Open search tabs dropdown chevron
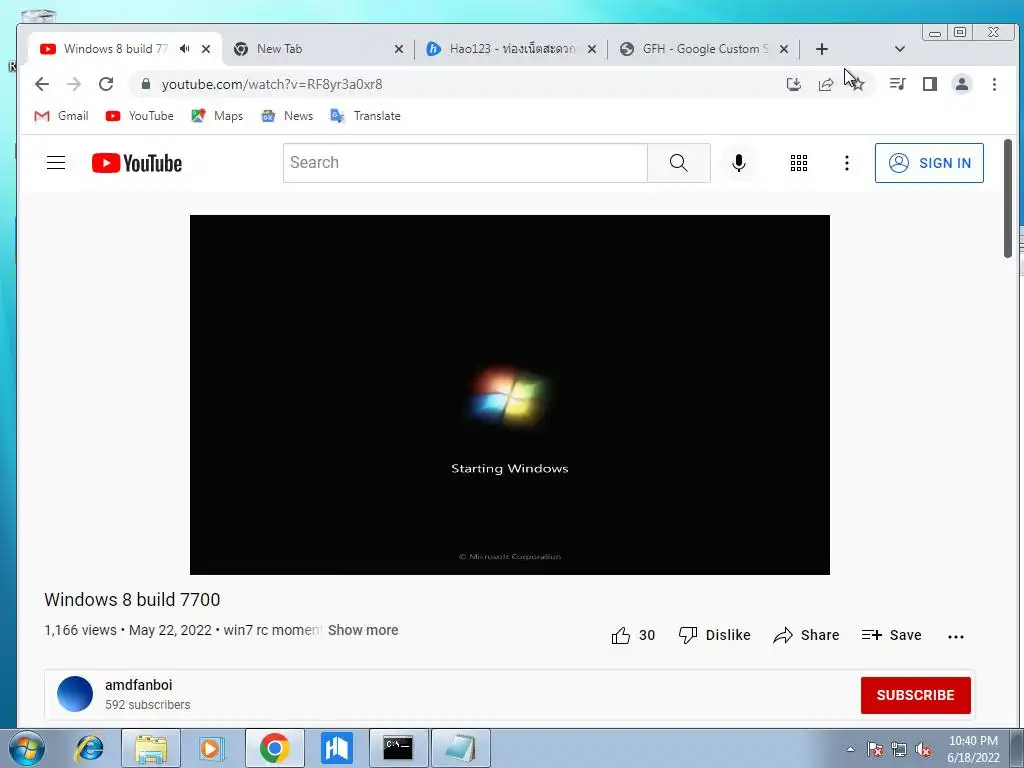The image size is (1024, 768). (x=899, y=49)
